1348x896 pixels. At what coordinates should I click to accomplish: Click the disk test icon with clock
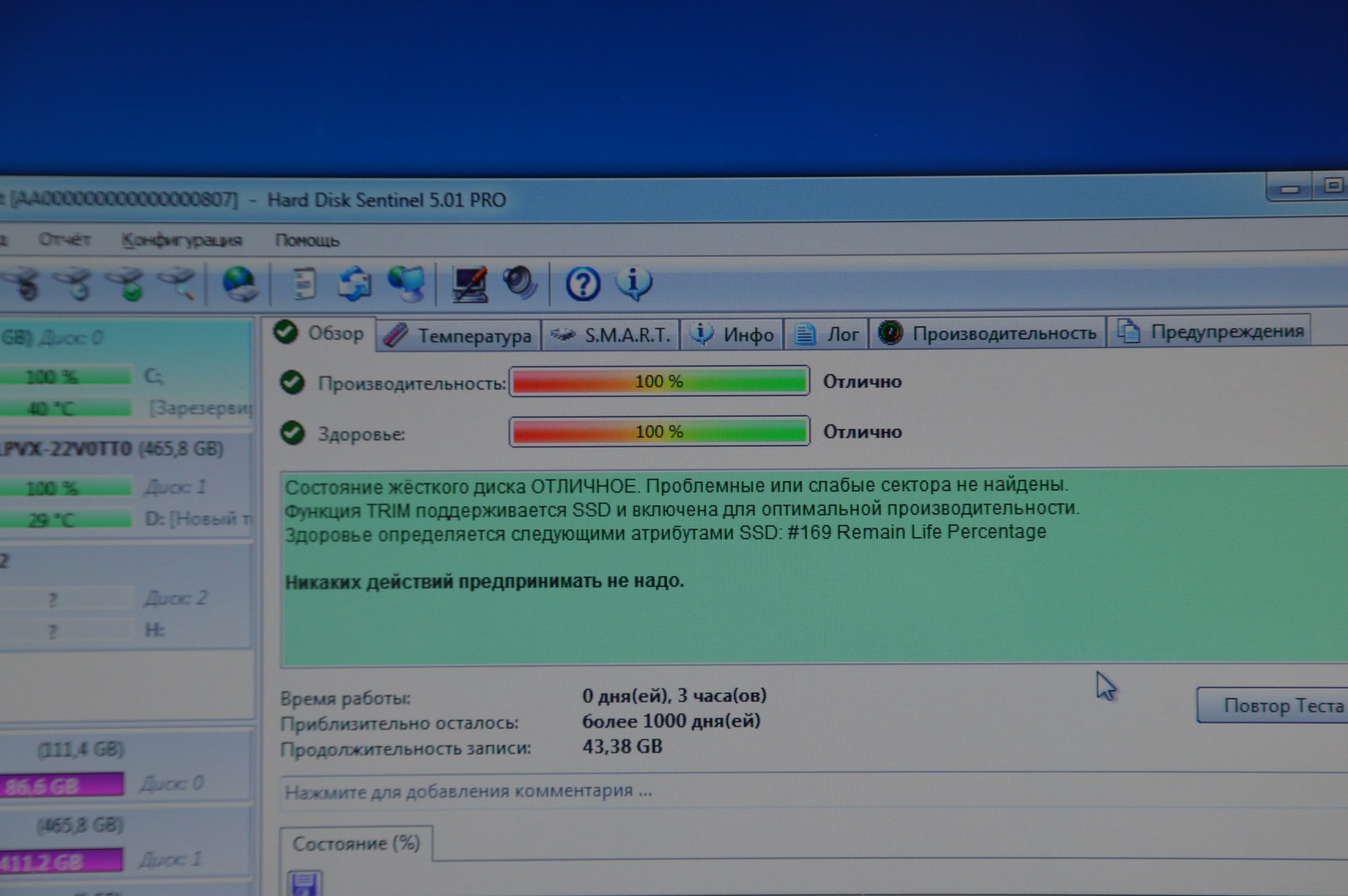[x=75, y=284]
